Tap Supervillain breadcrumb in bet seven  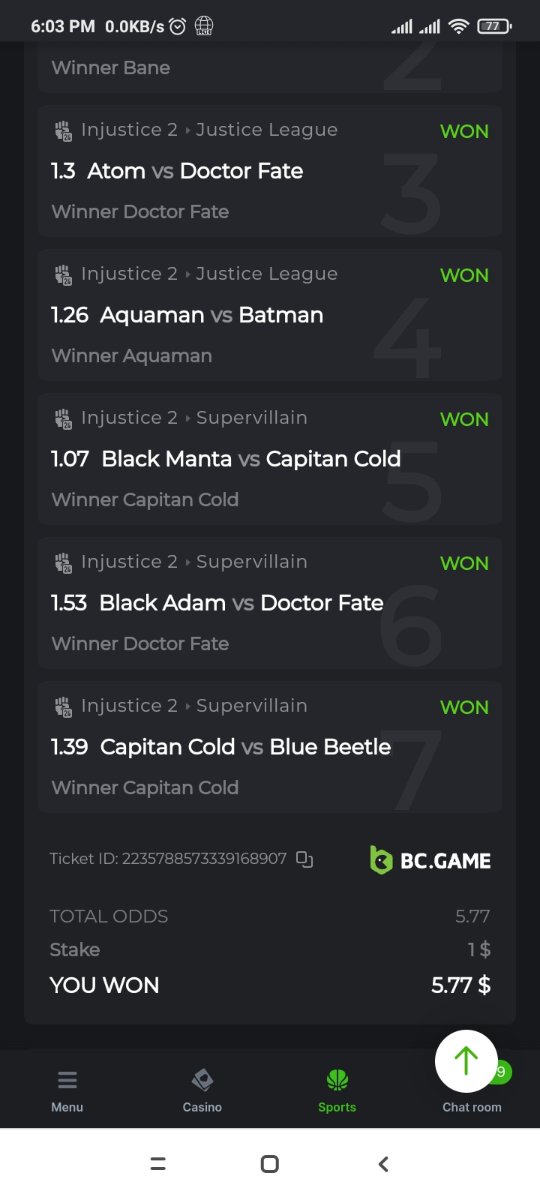pos(252,706)
